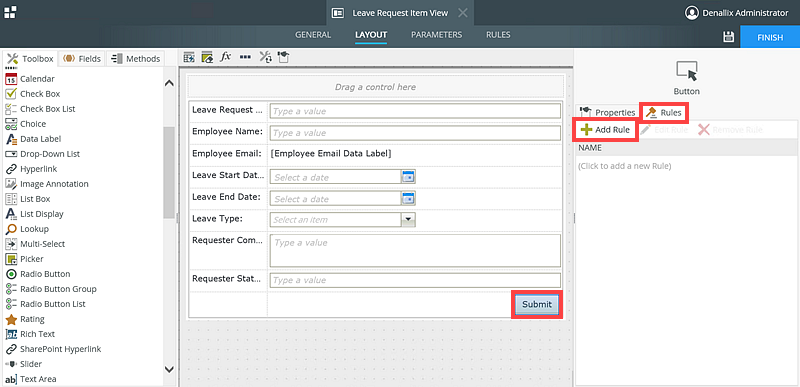Switch to the PARAMETERS tab
The width and height of the screenshot is (800, 387).
point(436,35)
